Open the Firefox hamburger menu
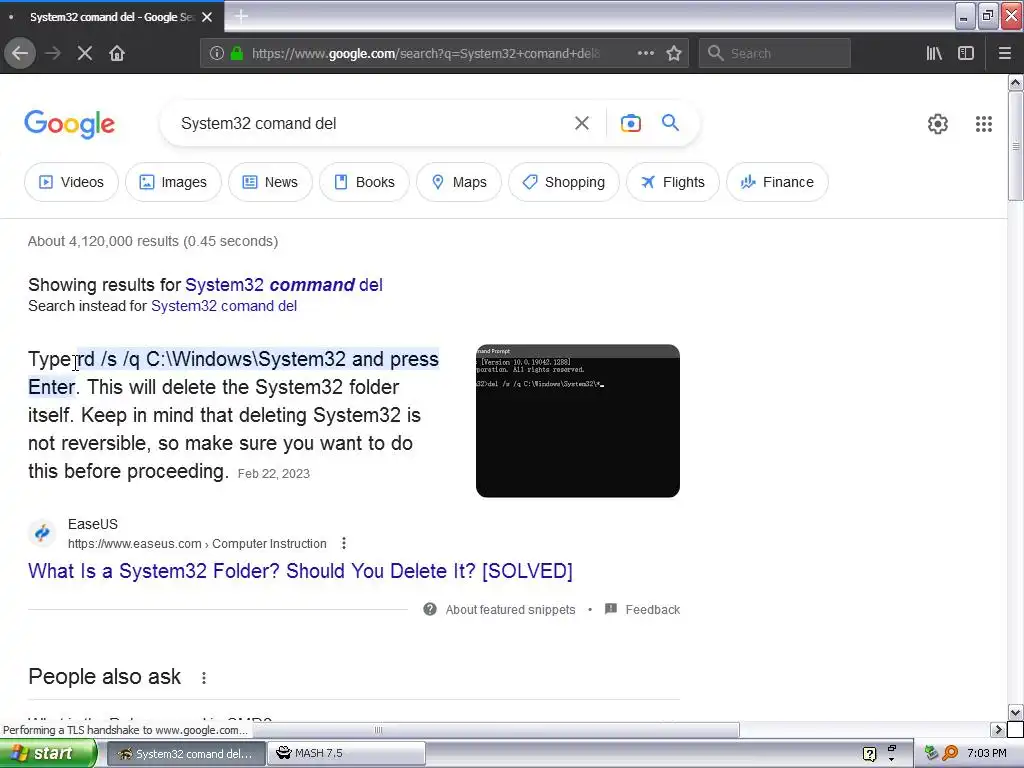The height and width of the screenshot is (768, 1024). click(x=1005, y=54)
